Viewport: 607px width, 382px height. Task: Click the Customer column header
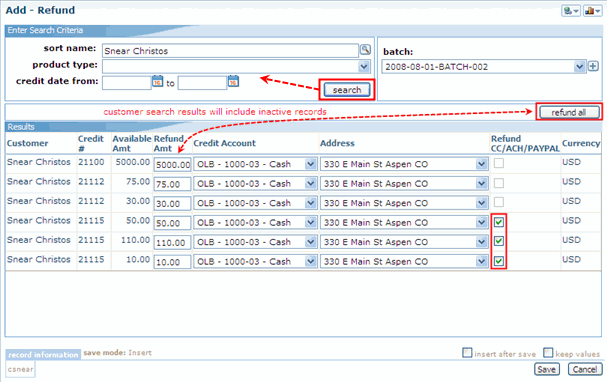click(x=27, y=143)
